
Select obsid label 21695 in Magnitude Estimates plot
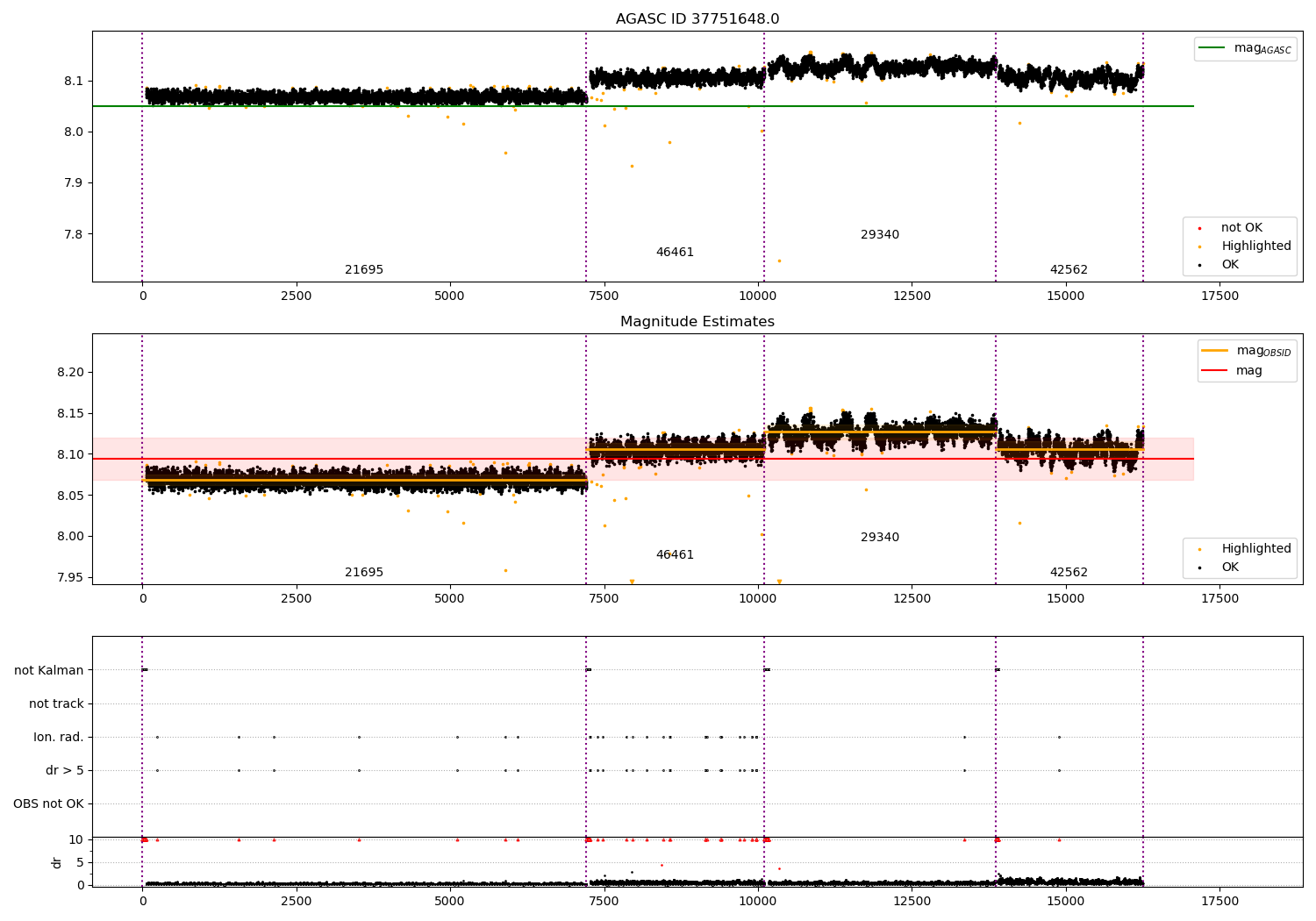364,573
